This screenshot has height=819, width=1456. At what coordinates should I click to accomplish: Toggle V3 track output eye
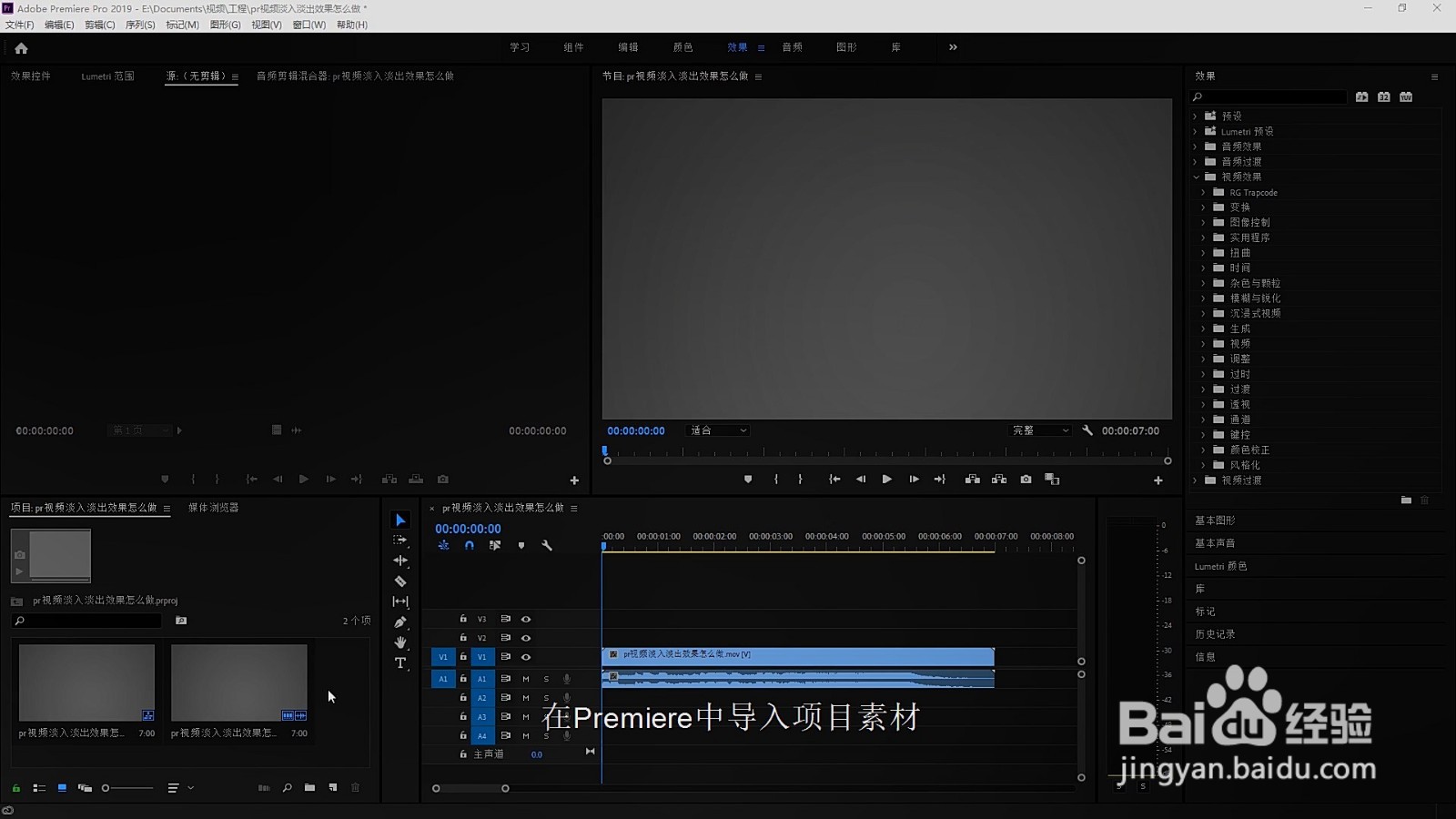(526, 619)
